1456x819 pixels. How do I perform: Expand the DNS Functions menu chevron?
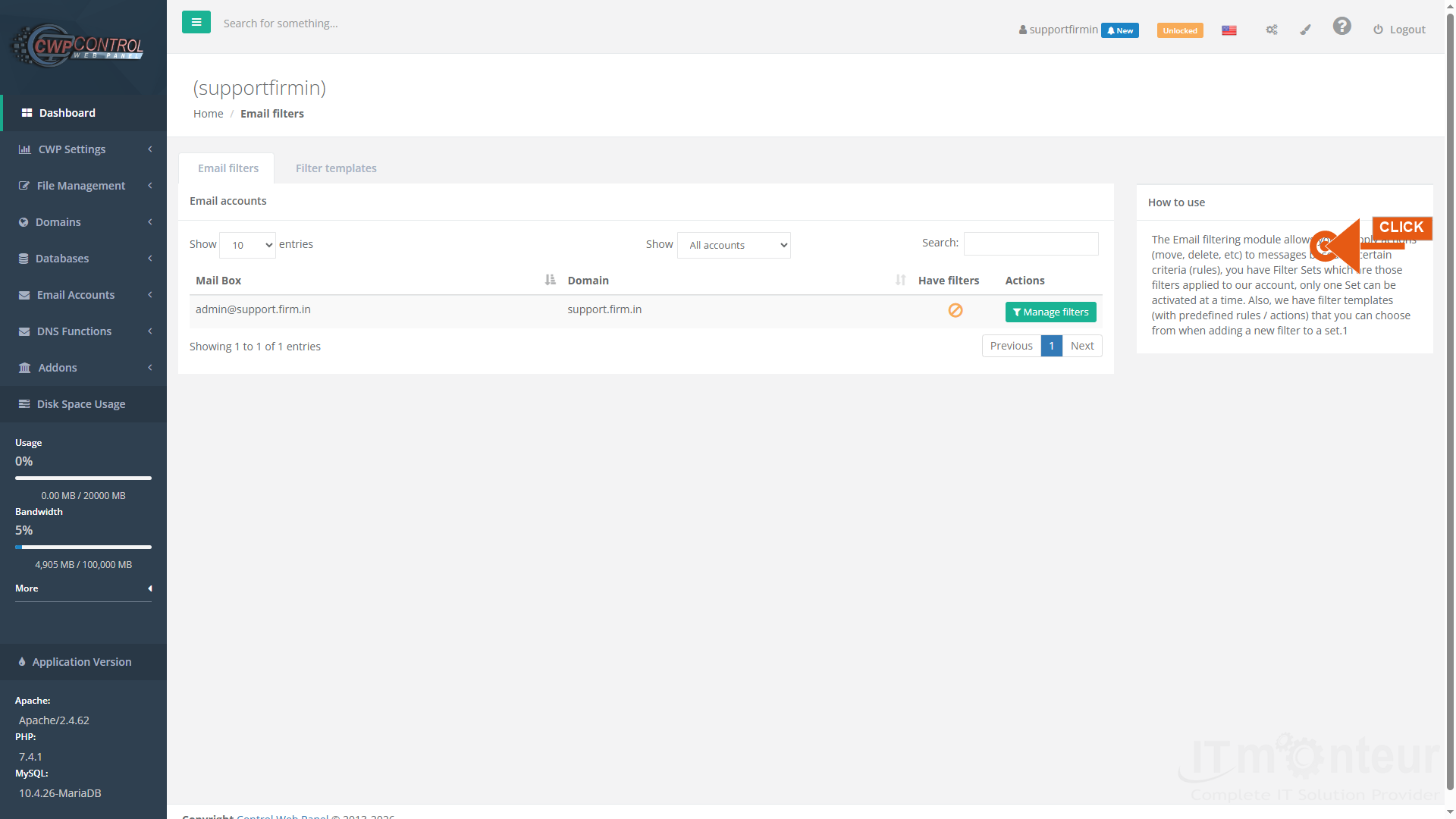coord(150,331)
